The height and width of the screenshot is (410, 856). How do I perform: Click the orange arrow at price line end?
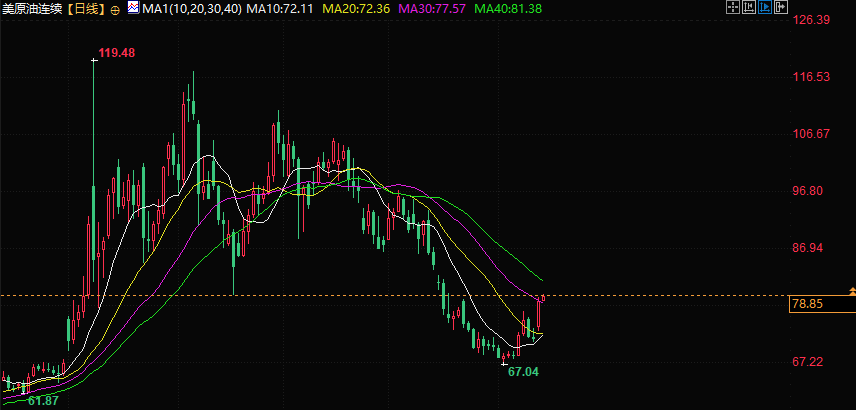(x=853, y=291)
